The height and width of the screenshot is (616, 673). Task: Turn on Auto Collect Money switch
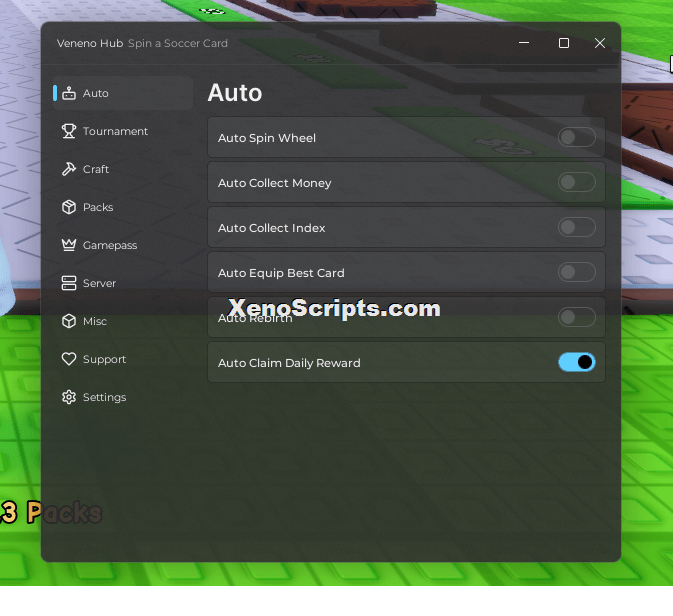click(576, 182)
